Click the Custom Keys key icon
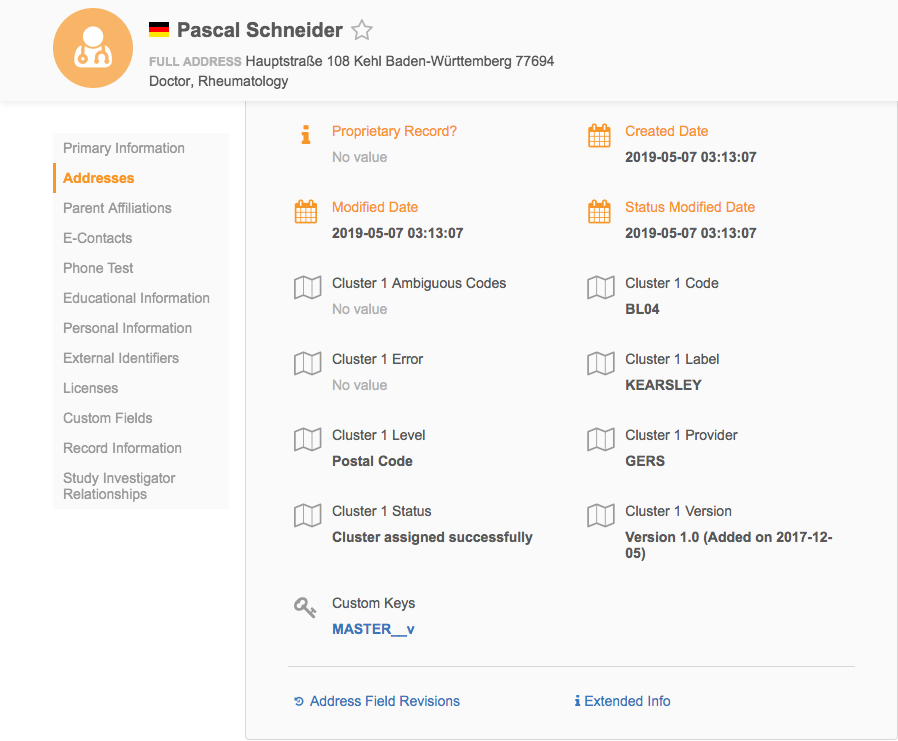Viewport: 898px width, 741px height. point(306,607)
